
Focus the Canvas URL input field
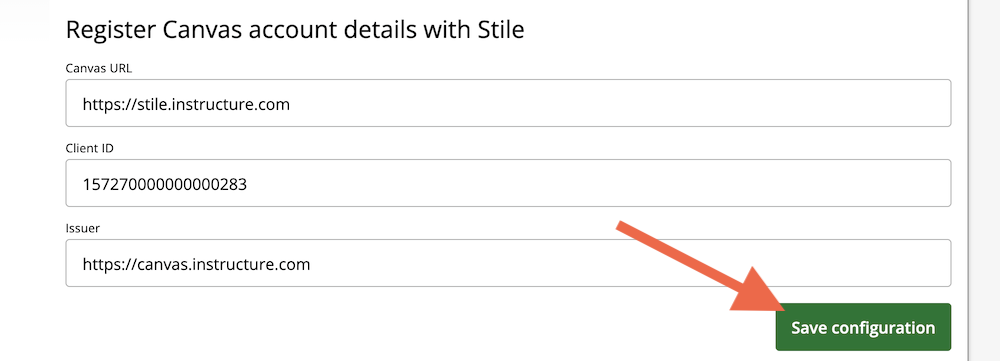508,103
